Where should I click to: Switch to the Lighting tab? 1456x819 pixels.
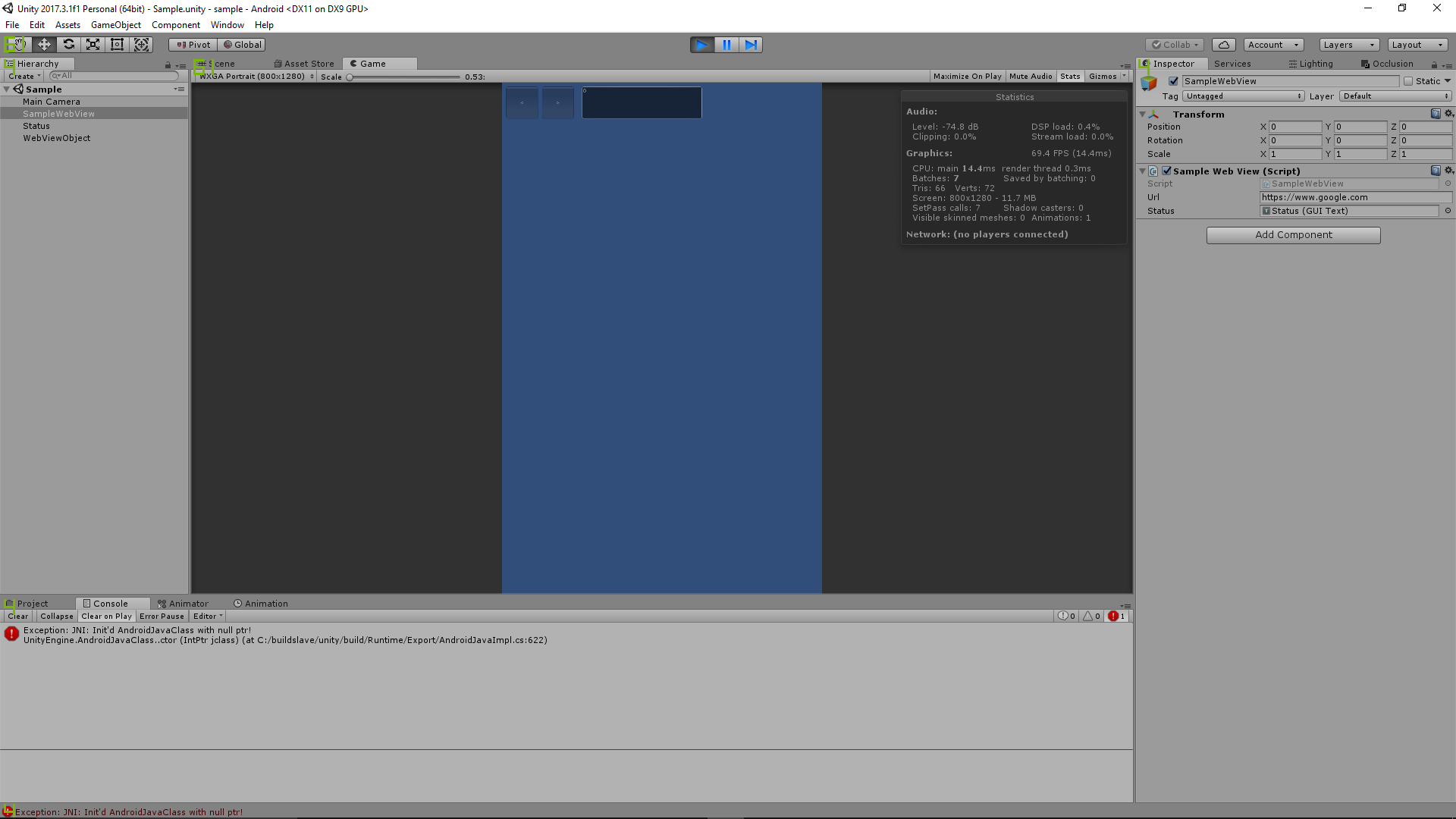tap(1310, 64)
